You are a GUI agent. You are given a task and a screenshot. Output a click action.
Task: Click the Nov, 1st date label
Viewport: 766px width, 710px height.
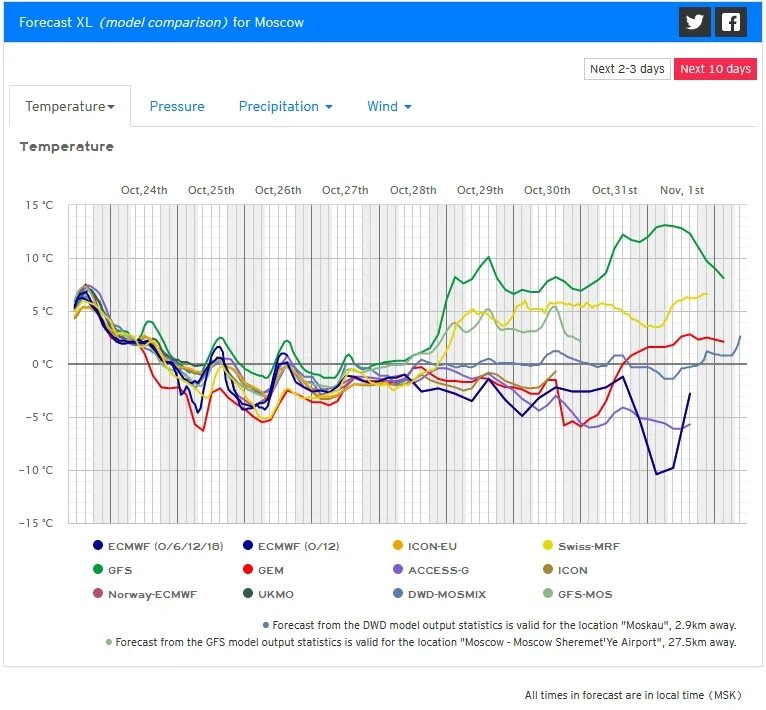[682, 190]
